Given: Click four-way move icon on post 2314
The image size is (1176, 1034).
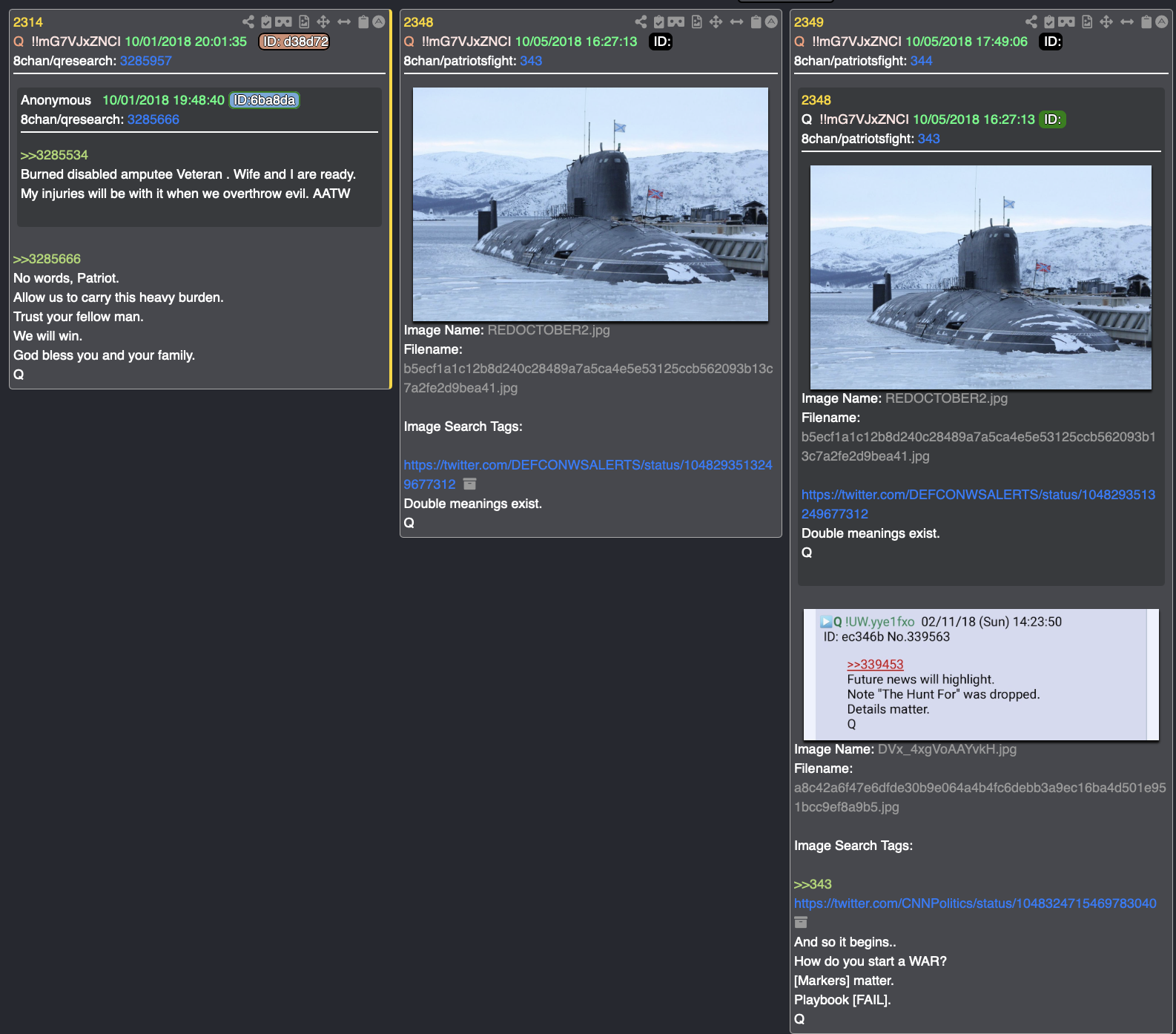Looking at the screenshot, I should click(323, 22).
